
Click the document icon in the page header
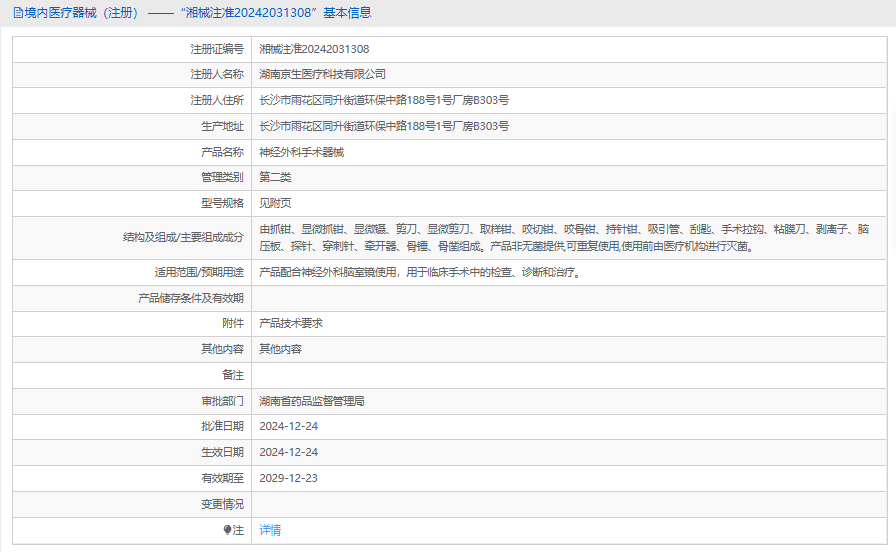coord(18,13)
